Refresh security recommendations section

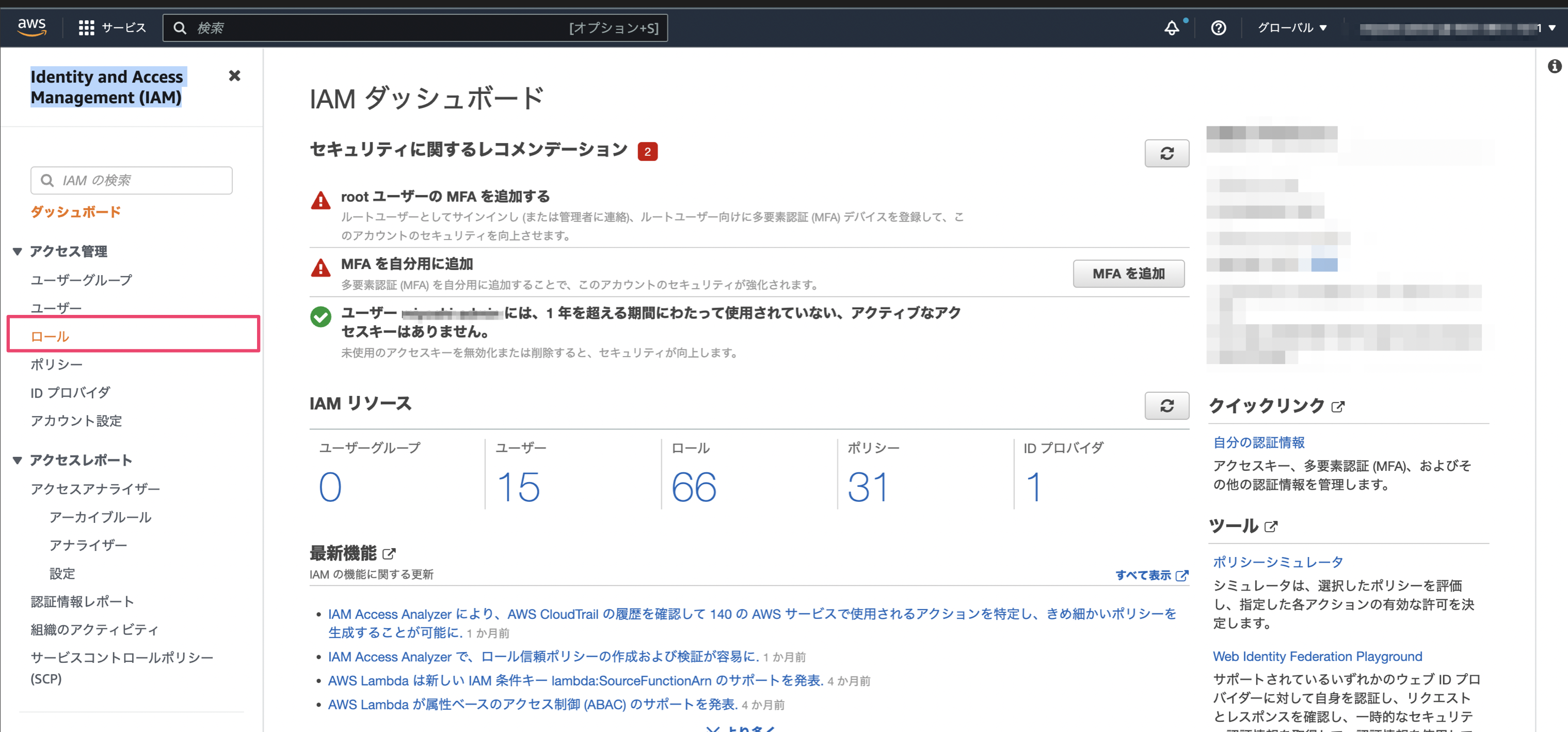click(1166, 153)
